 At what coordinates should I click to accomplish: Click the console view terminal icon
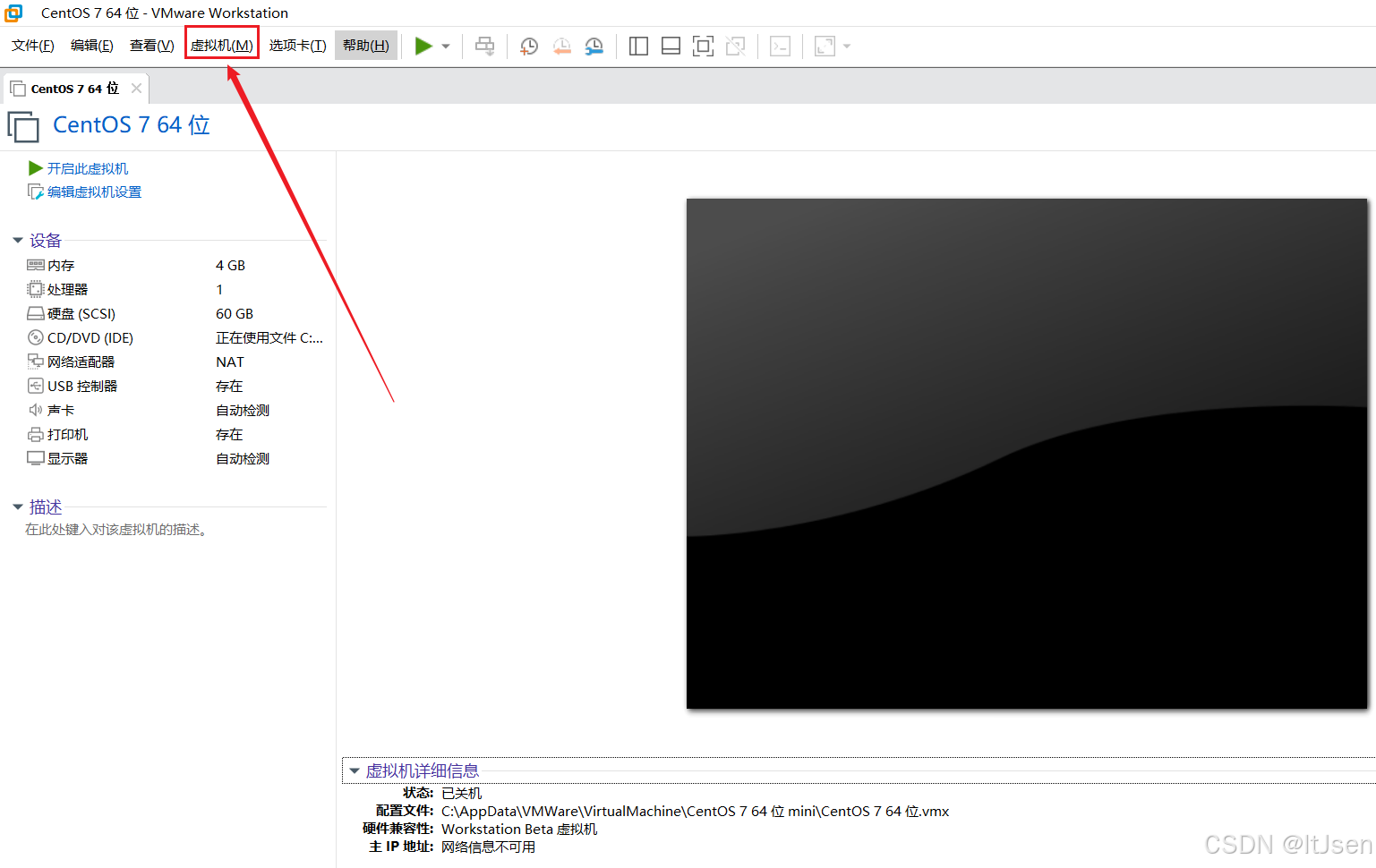click(780, 46)
